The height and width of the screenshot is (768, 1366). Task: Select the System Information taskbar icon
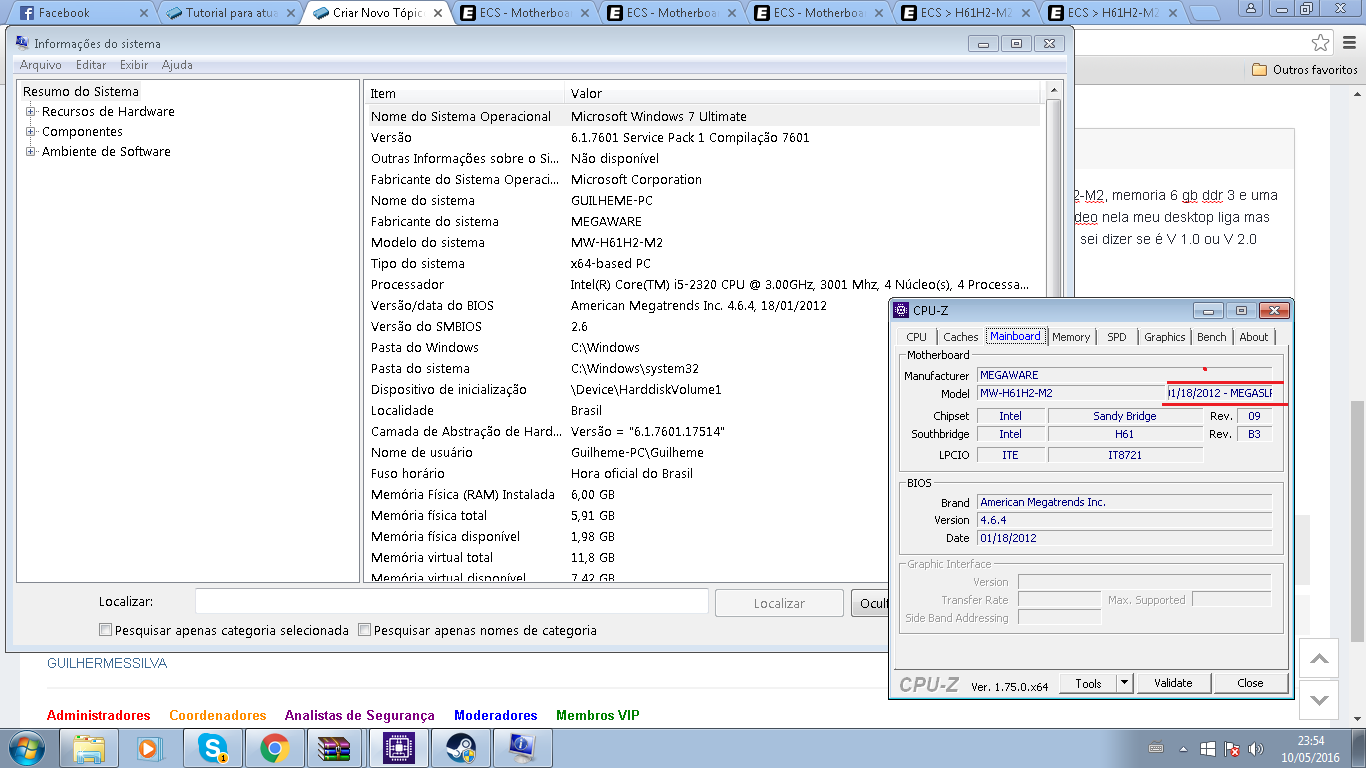(x=522, y=748)
